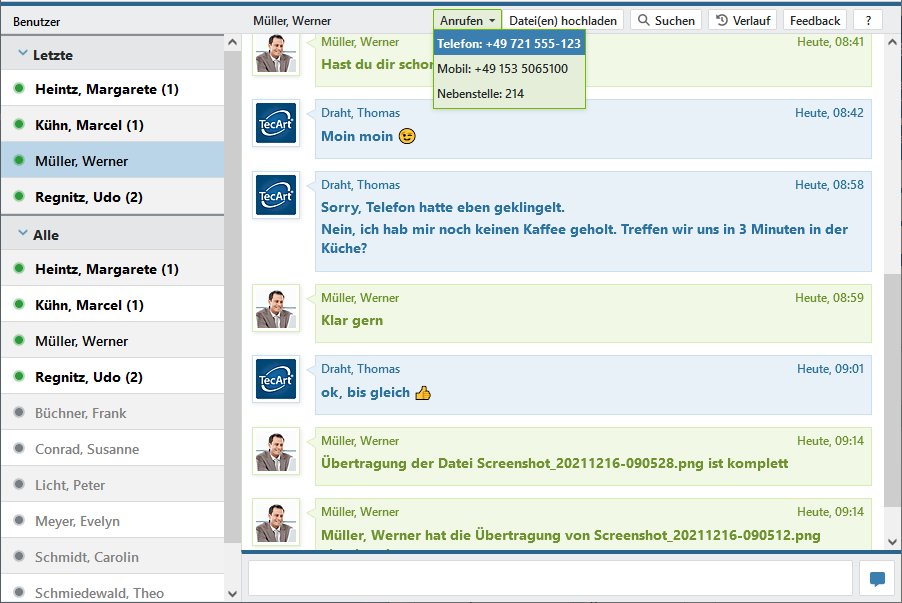Image resolution: width=902 pixels, height=603 pixels.
Task: Click the chat message scrollbar thumb
Action: [892, 390]
